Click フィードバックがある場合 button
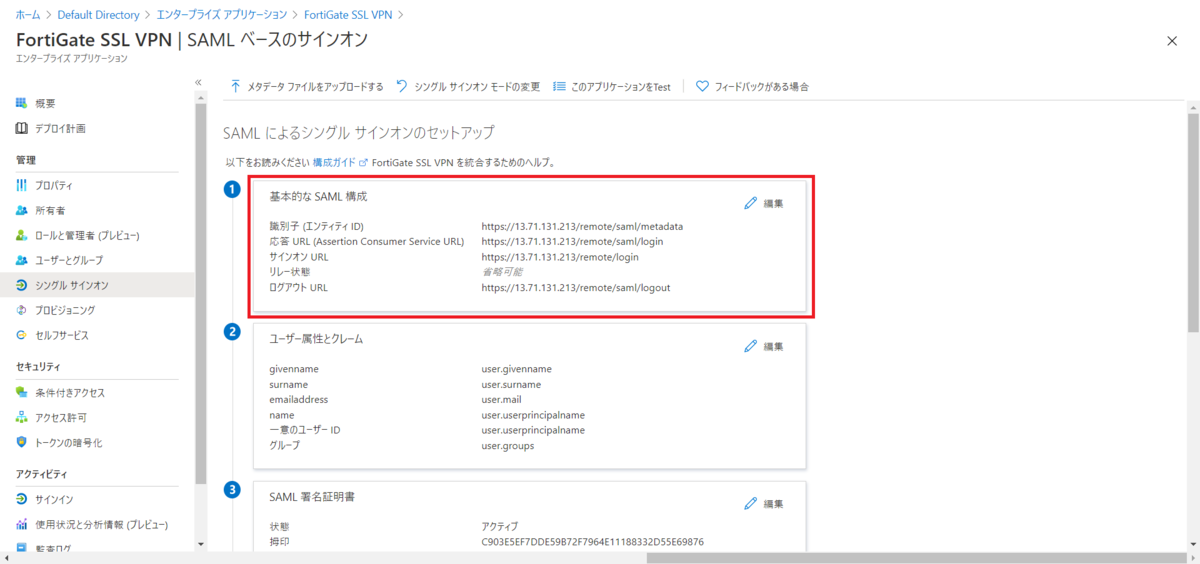Screen dimensions: 1200x564 [x=752, y=87]
